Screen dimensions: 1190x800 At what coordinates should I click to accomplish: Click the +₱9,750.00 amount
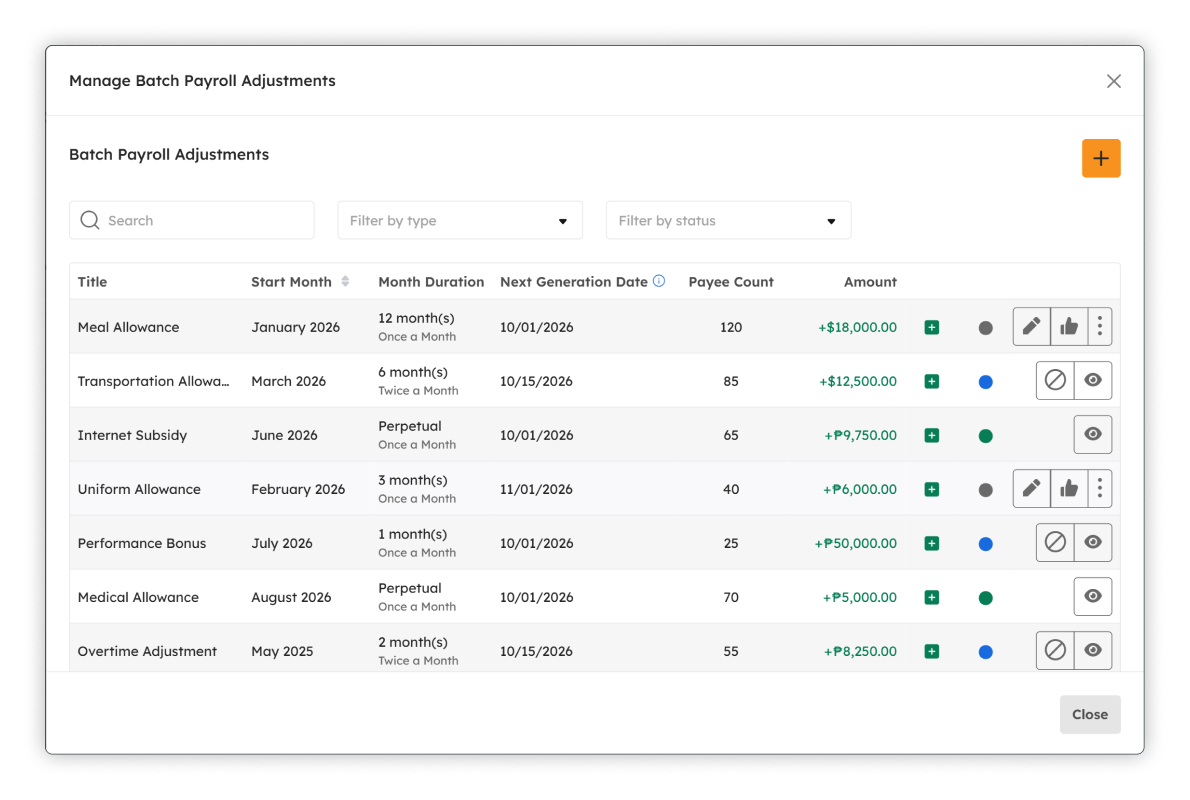tap(861, 435)
